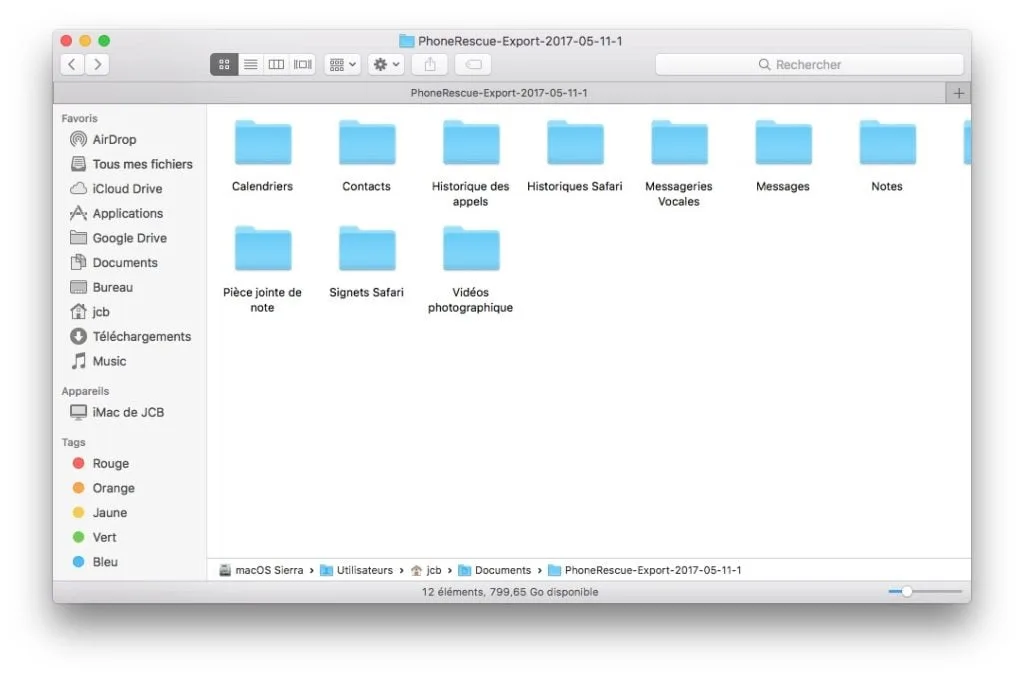This screenshot has width=1024, height=679.
Task: Click the Tags section header
Action: click(x=73, y=442)
